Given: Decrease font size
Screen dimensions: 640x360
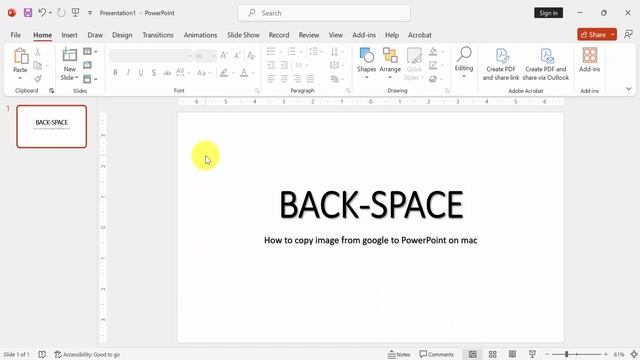Looking at the screenshot, I should point(237,56).
